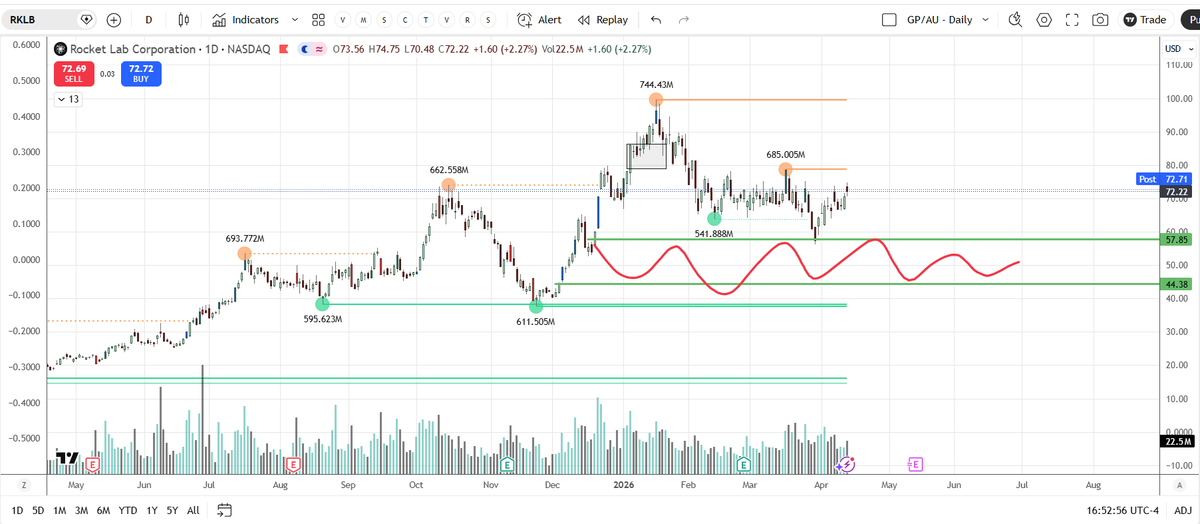Open the Indicators dialog
Viewport: 1200px width, 524px height.
pyautogui.click(x=245, y=19)
